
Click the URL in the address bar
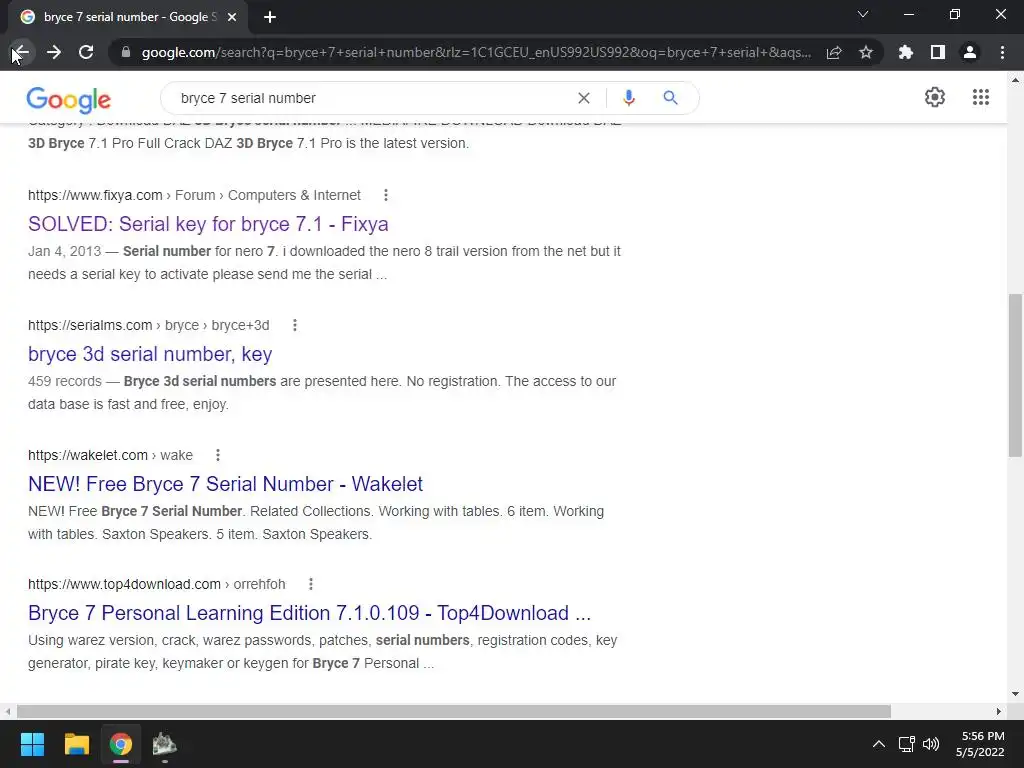click(476, 52)
